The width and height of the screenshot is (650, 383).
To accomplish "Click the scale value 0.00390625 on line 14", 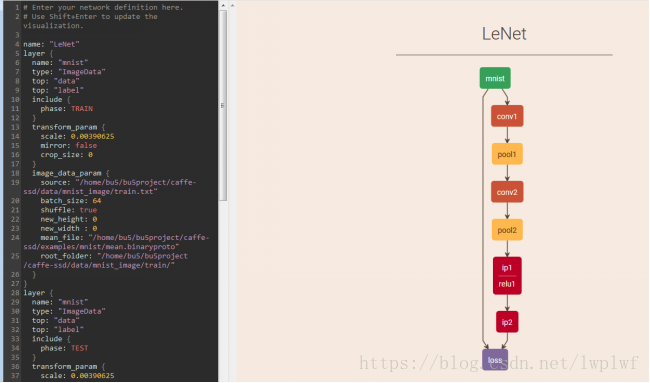I will [92, 136].
